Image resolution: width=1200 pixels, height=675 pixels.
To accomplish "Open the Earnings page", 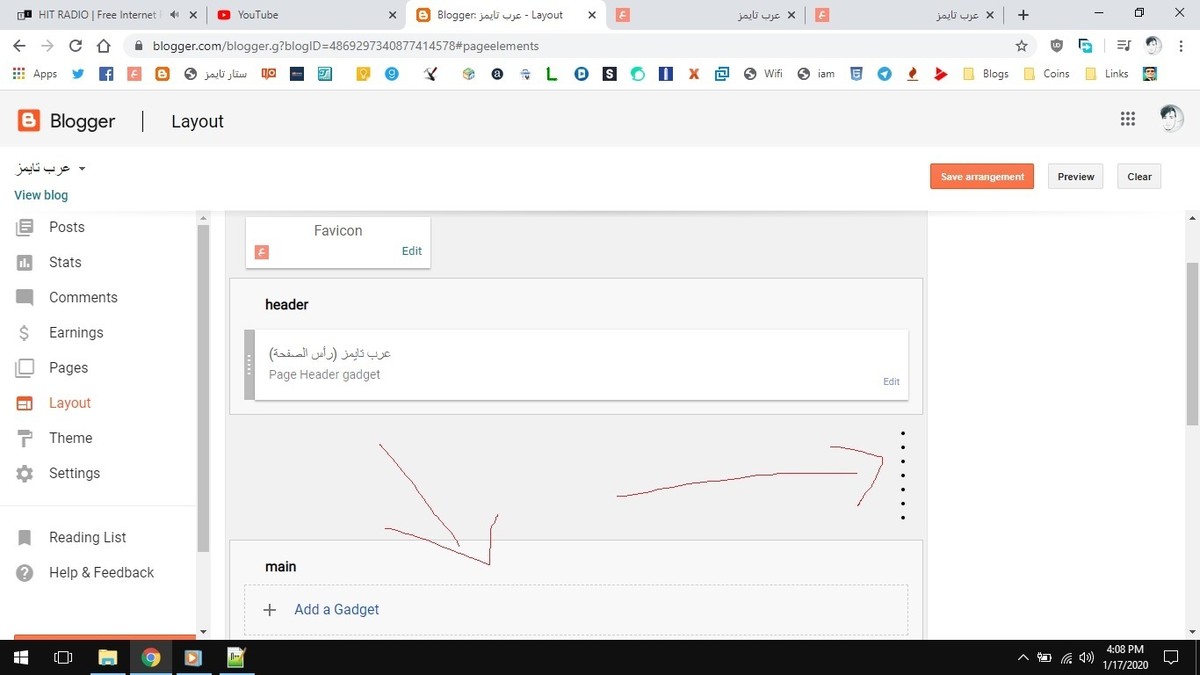I will [x=76, y=332].
